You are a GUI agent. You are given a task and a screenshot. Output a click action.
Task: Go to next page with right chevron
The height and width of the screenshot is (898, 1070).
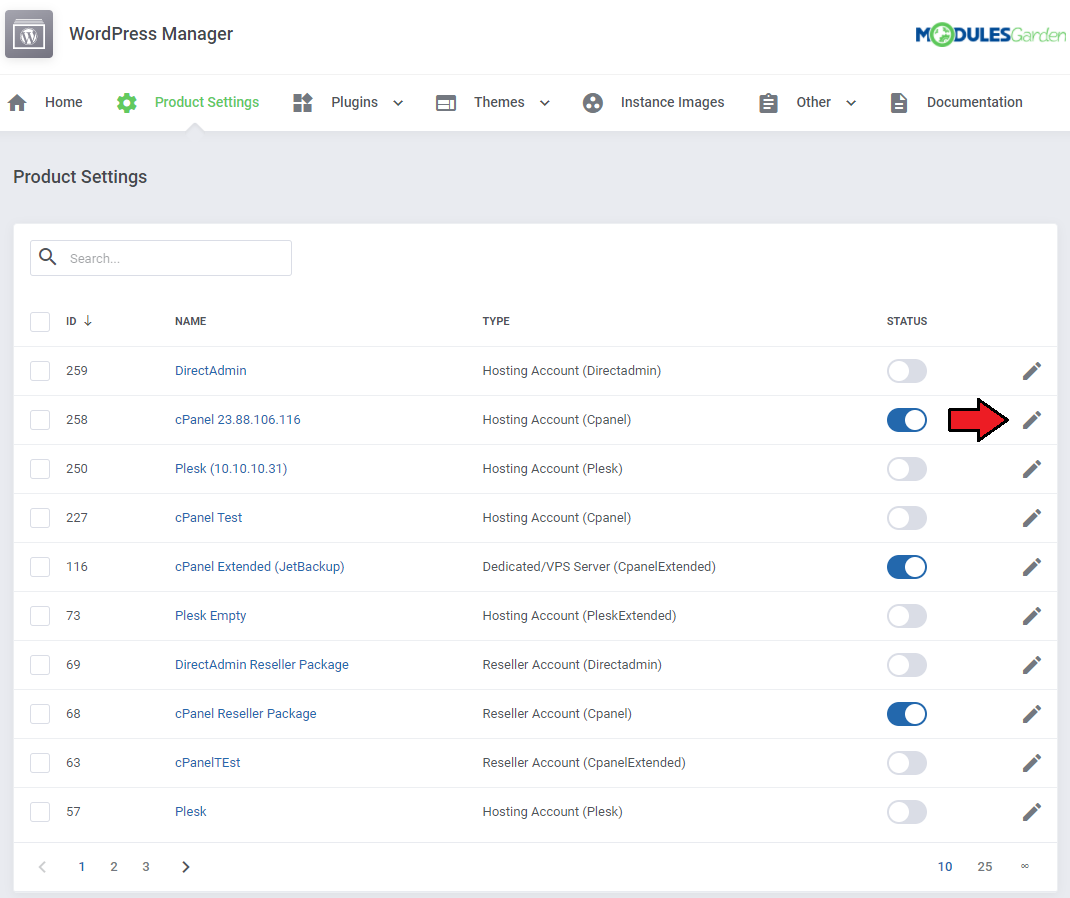(186, 867)
